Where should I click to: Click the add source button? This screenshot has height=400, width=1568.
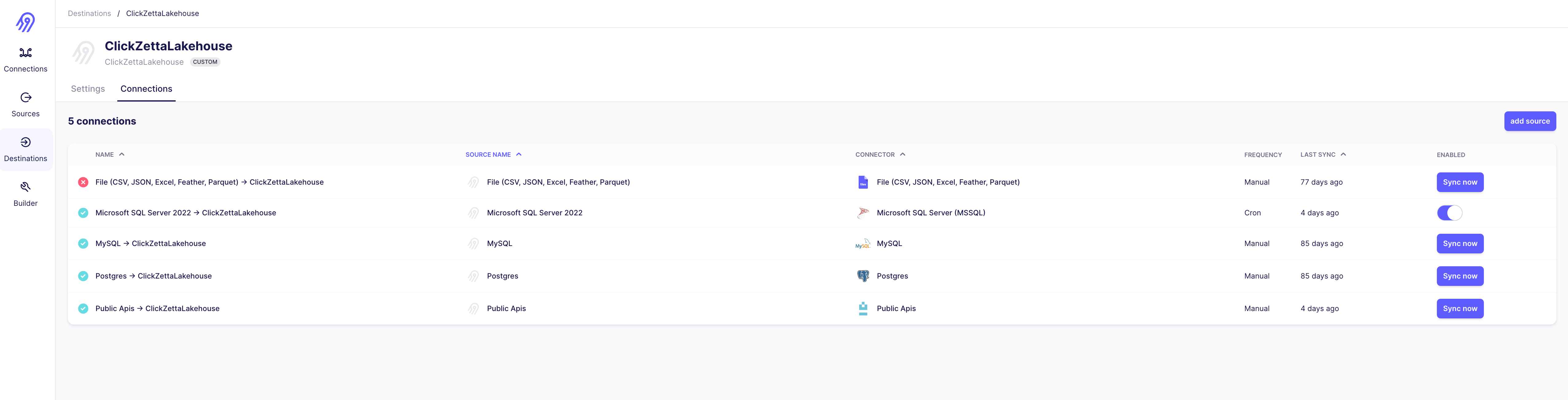click(x=1530, y=121)
